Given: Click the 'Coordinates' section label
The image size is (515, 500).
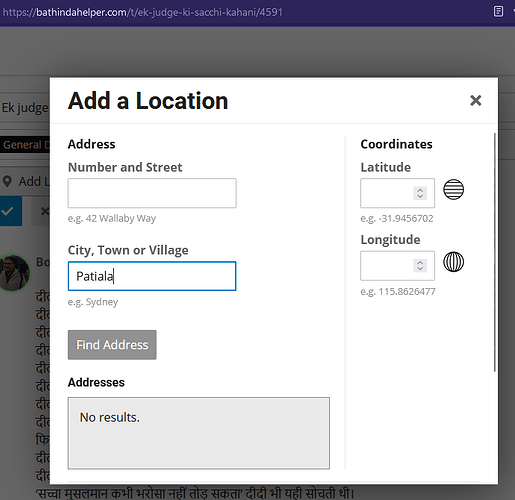Looking at the screenshot, I should pyautogui.click(x=396, y=144).
